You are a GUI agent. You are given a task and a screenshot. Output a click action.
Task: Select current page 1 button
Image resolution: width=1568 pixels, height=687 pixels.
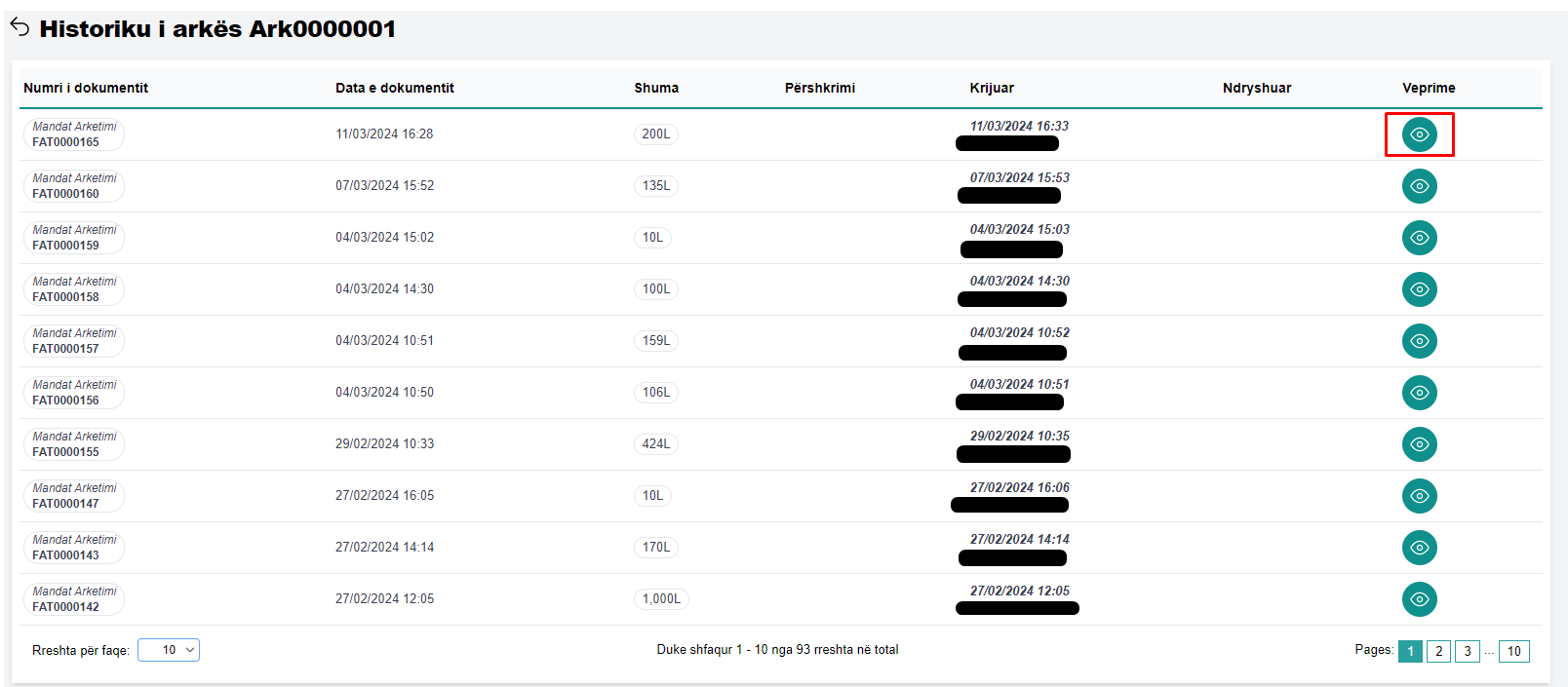tap(1410, 651)
